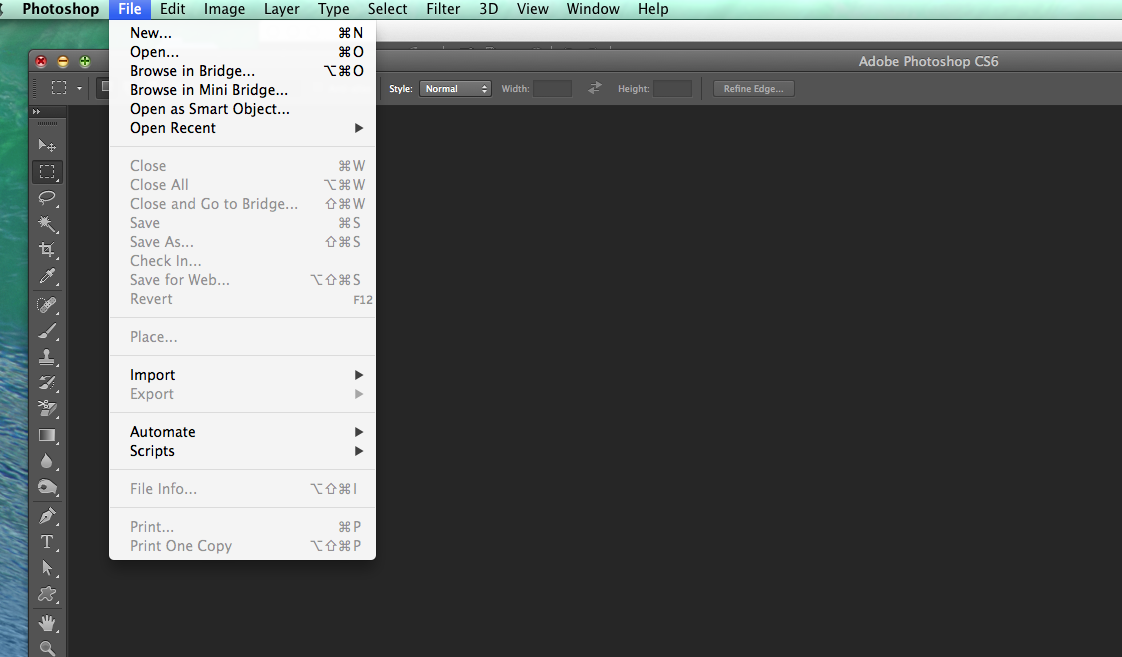
Task: Select the Custom Shape tool
Action: click(x=47, y=594)
